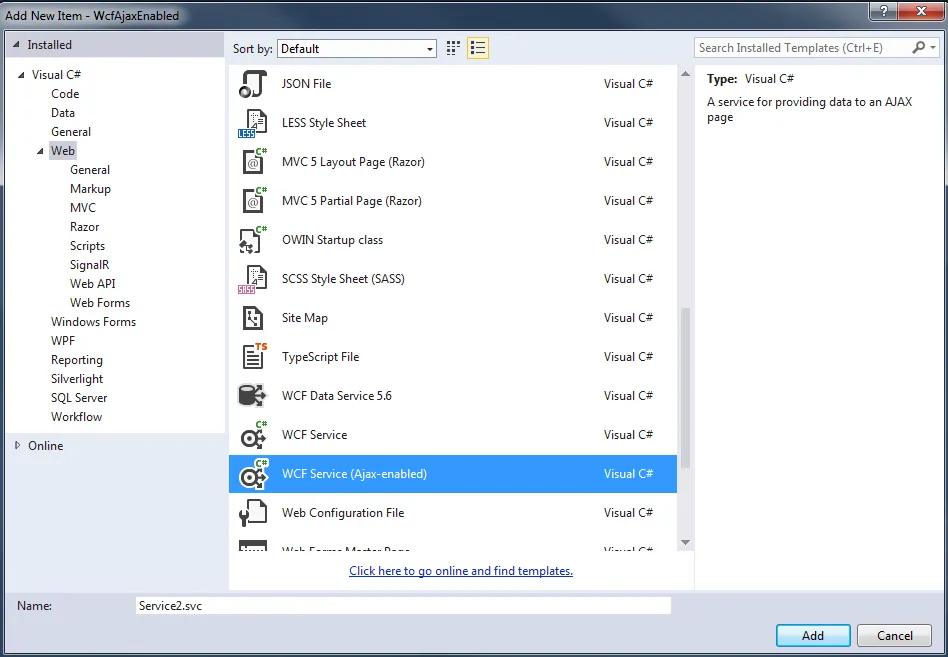Select General under Visual C#
This screenshot has width=948, height=657.
[x=71, y=132]
